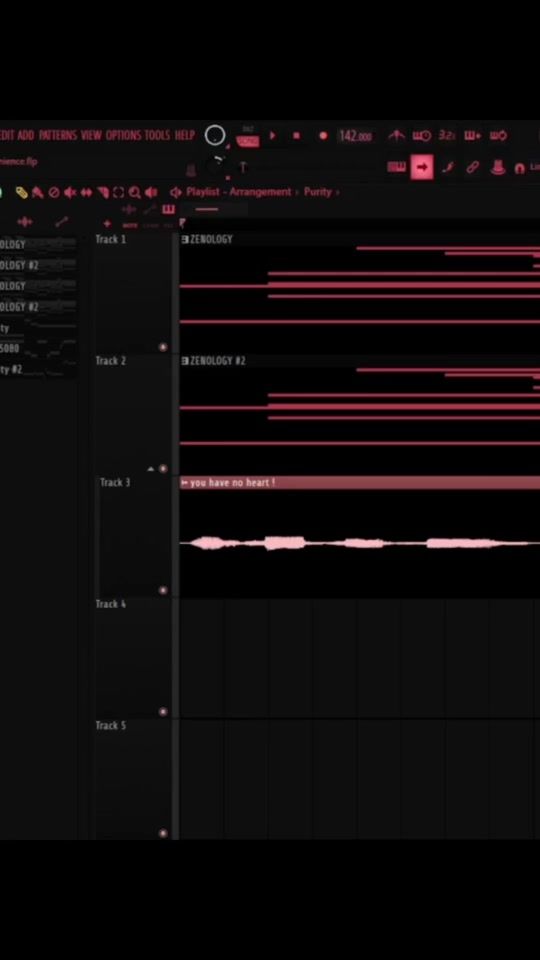Click the Track 2 header label
Viewport: 540px width, 960px height.
[111, 361]
